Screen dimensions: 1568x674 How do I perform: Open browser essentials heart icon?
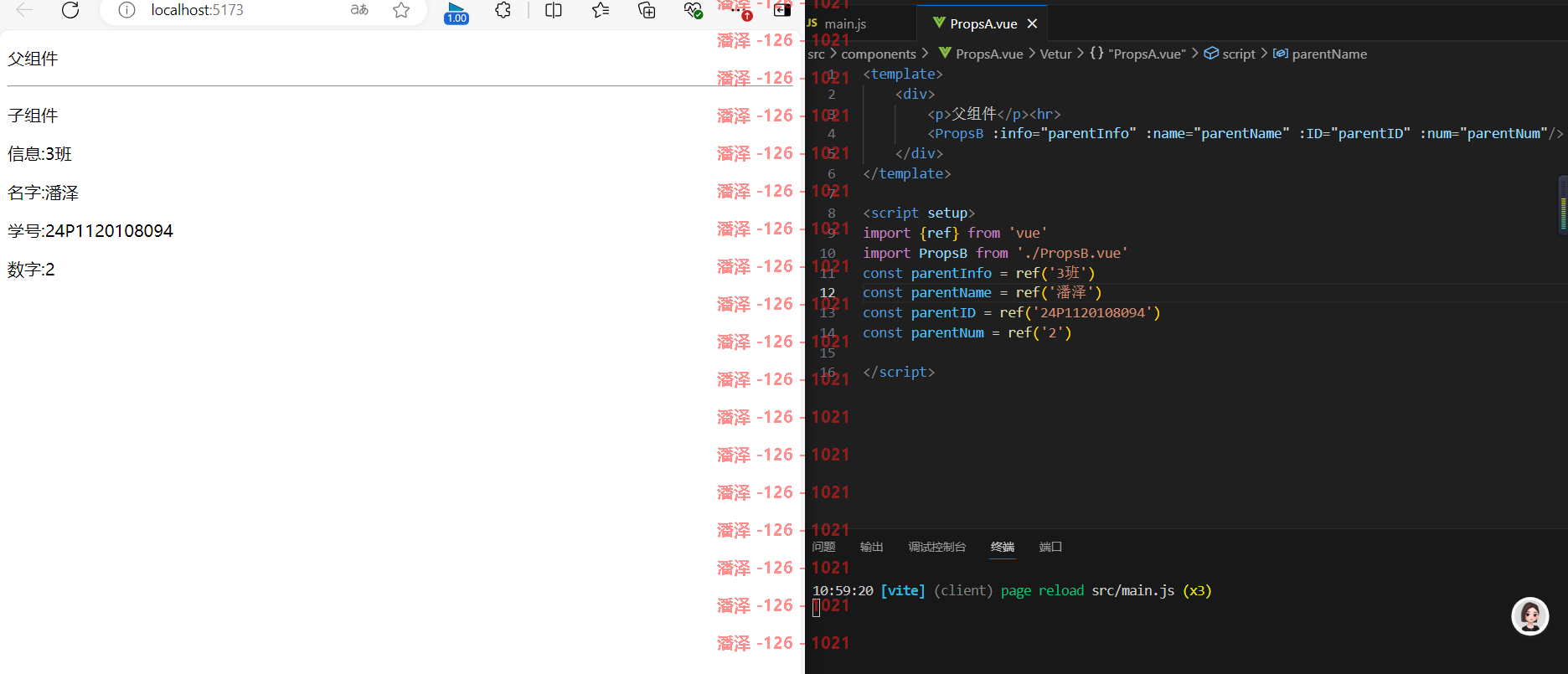[x=693, y=10]
